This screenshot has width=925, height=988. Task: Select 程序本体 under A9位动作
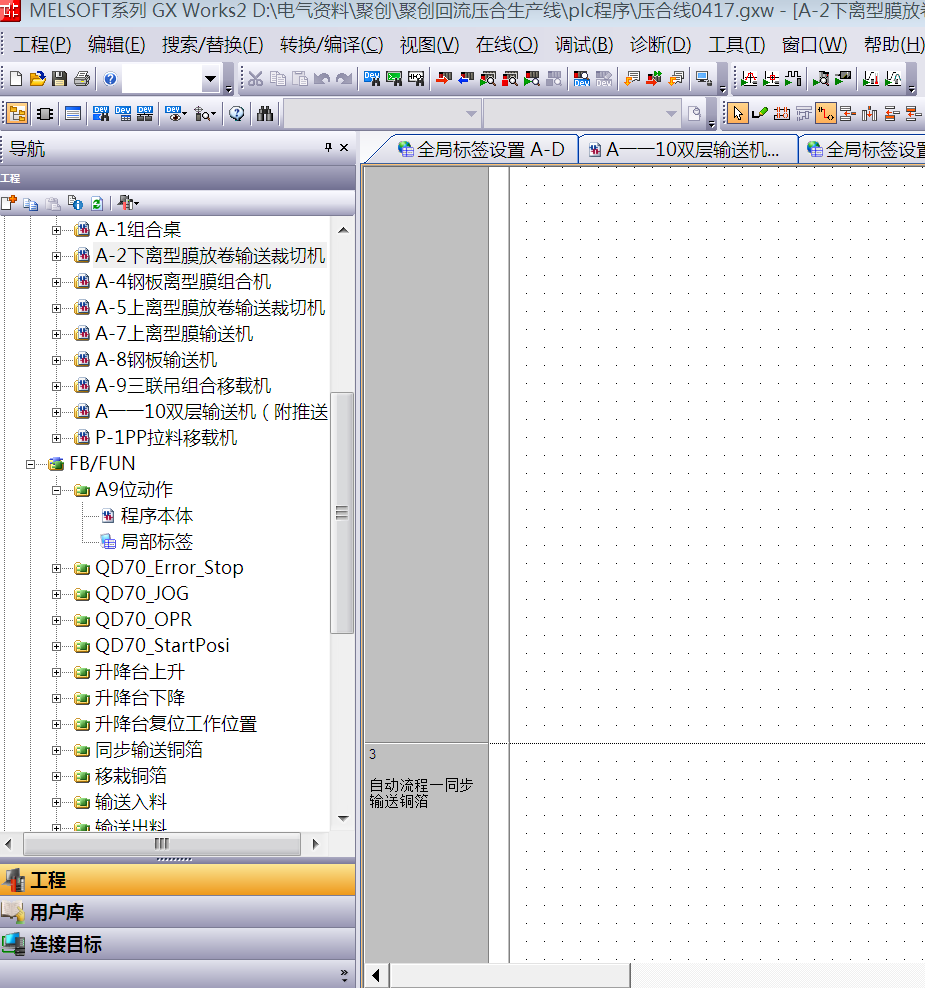coord(156,516)
